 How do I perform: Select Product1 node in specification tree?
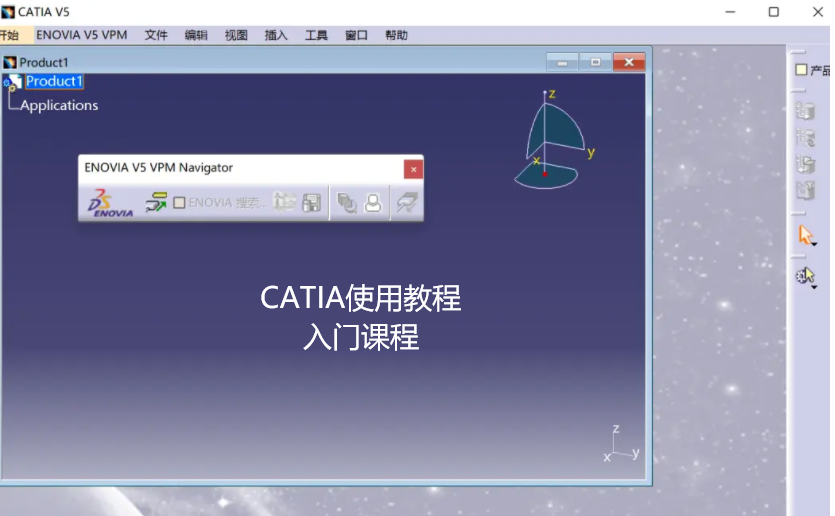(54, 81)
